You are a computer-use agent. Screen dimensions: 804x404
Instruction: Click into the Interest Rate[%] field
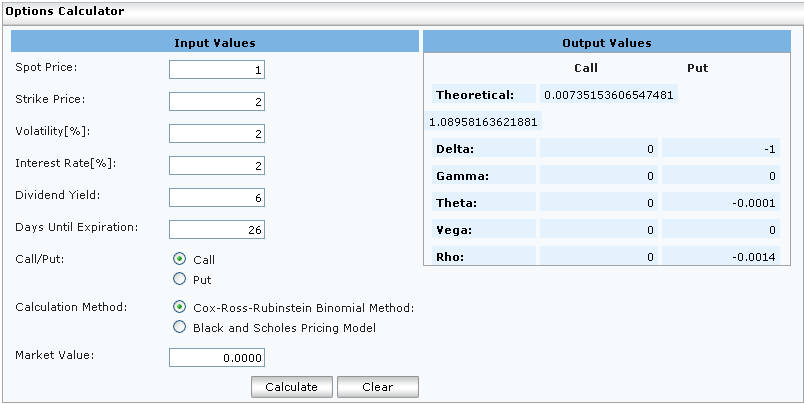pos(217,166)
